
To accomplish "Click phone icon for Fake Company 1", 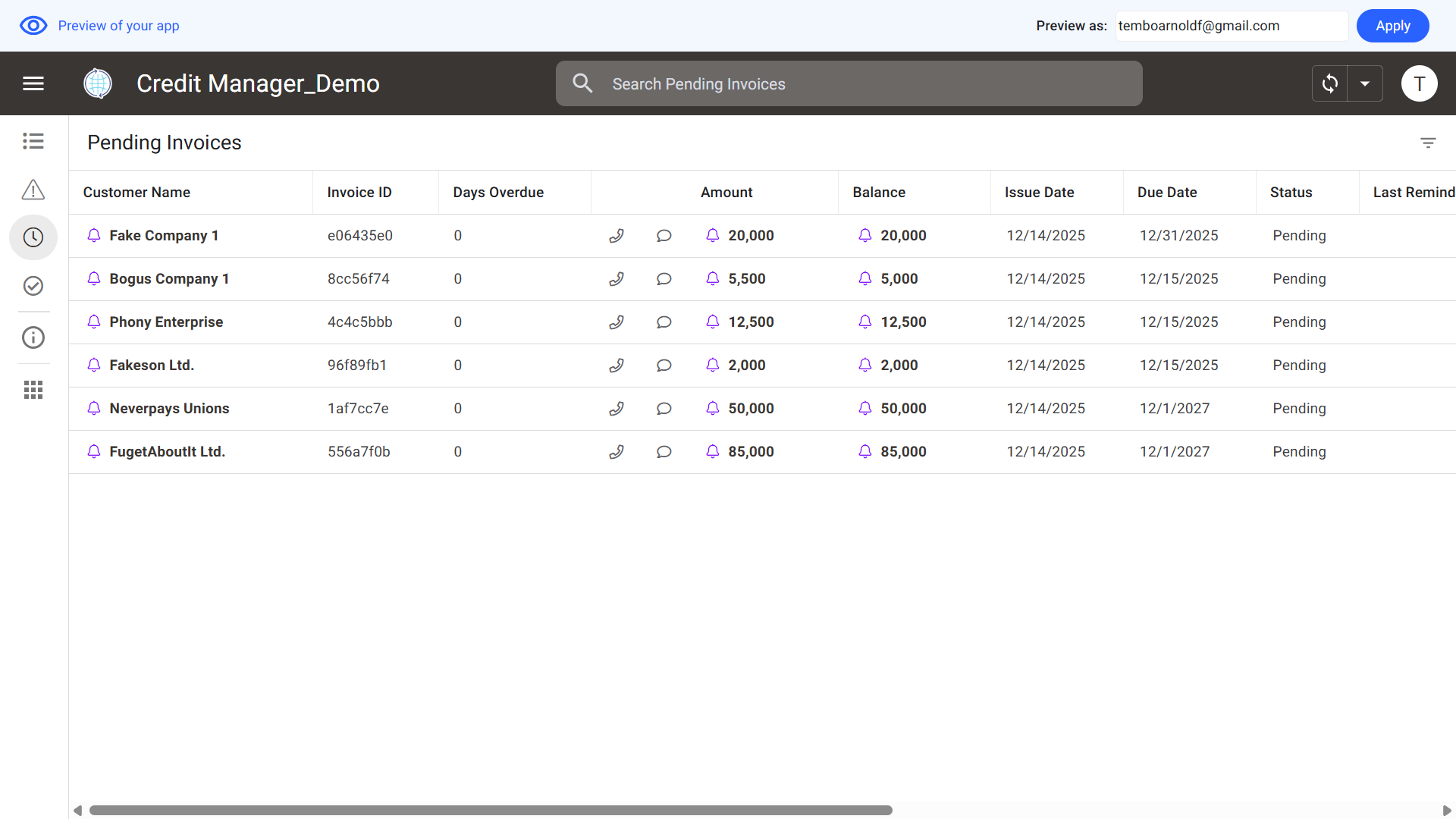I will [617, 236].
